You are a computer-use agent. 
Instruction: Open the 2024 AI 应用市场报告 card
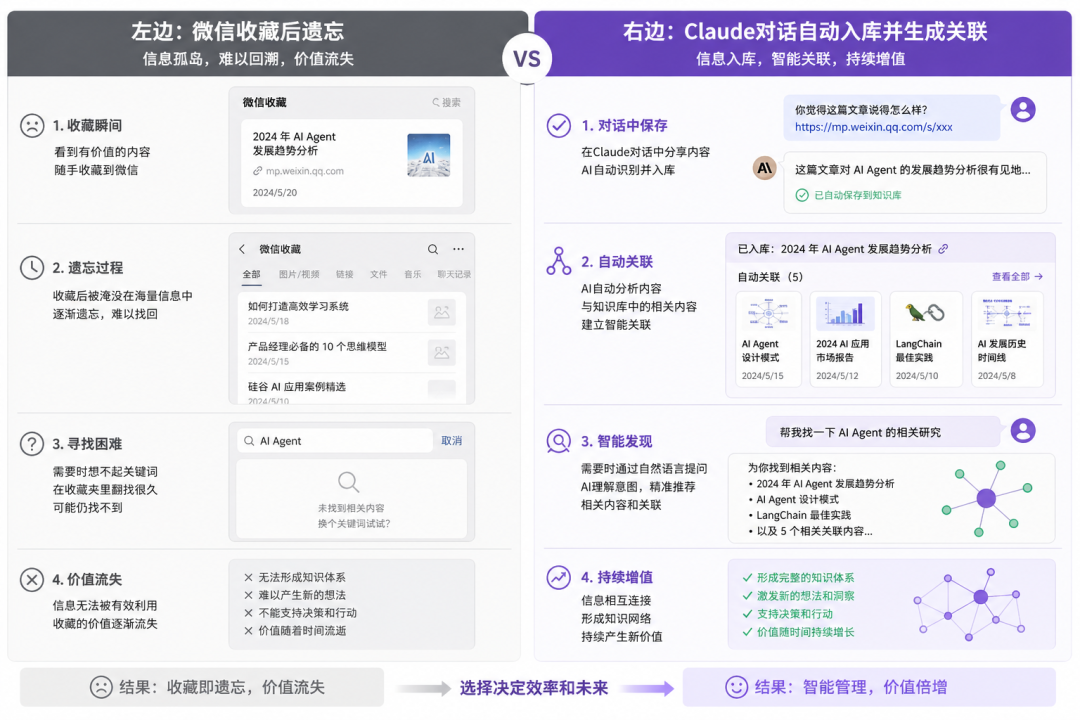845,338
